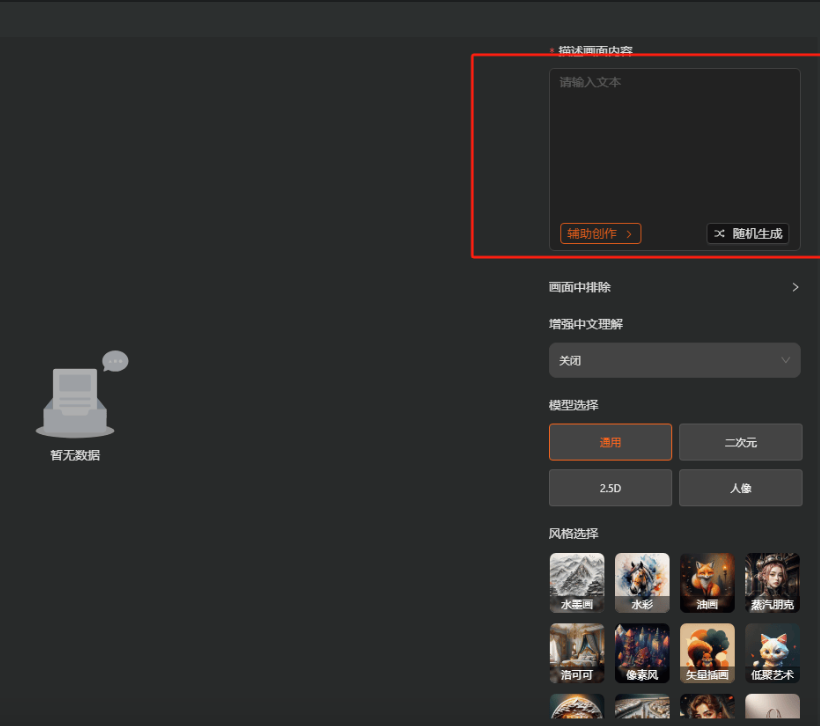Select the 像素风 pixel style thumbnail
Image resolution: width=820 pixels, height=726 pixels.
click(x=642, y=652)
